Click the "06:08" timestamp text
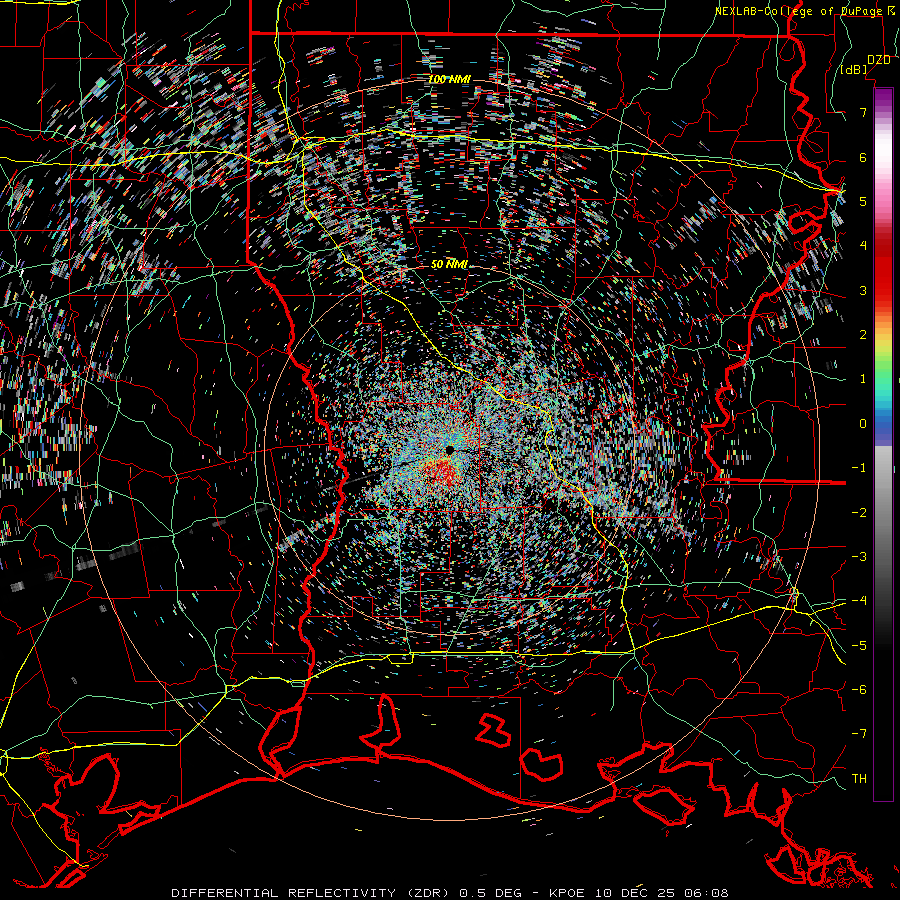The height and width of the screenshot is (900, 900). (x=708, y=893)
